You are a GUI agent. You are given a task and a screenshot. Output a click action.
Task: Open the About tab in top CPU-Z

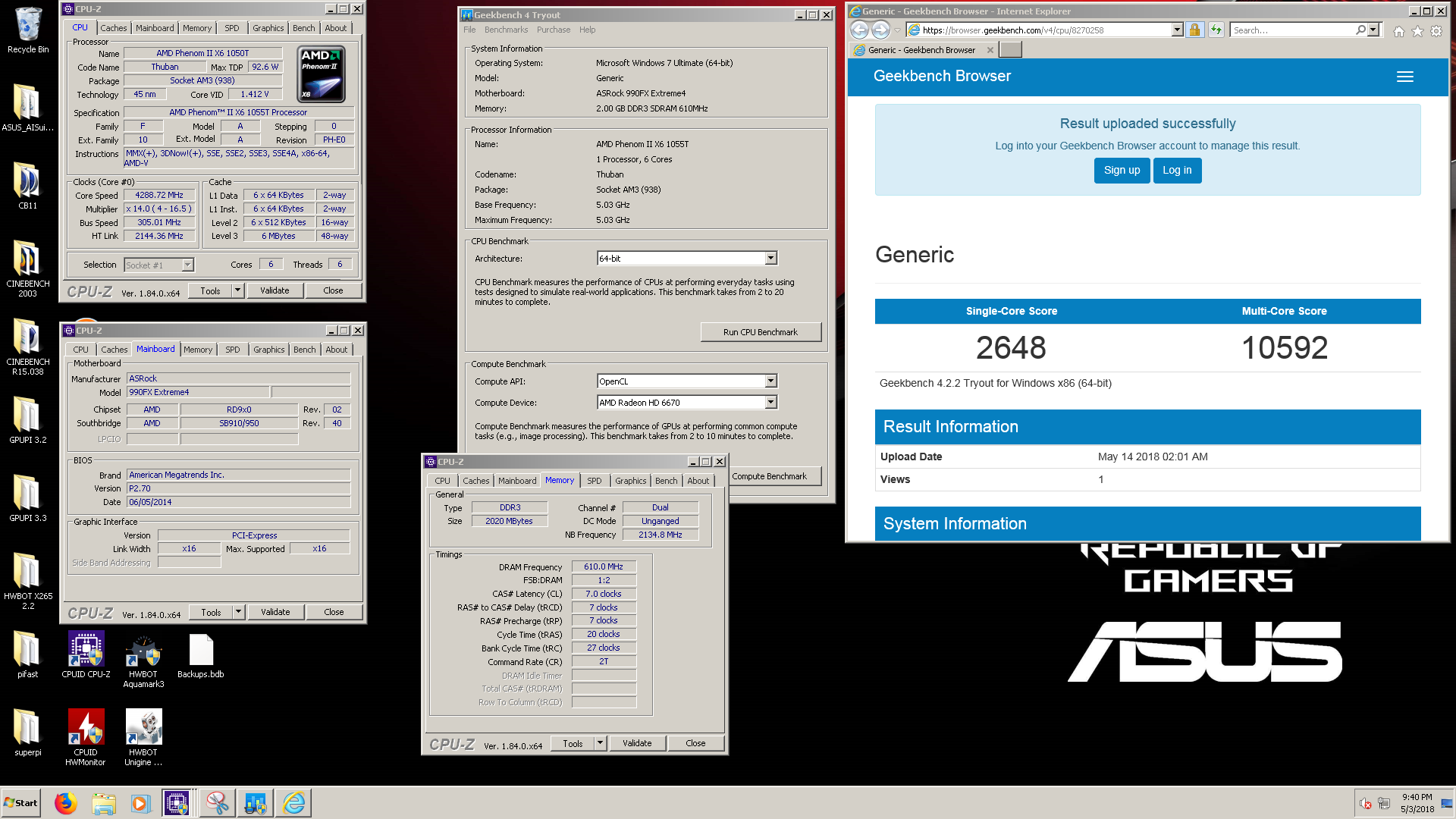[x=336, y=28]
